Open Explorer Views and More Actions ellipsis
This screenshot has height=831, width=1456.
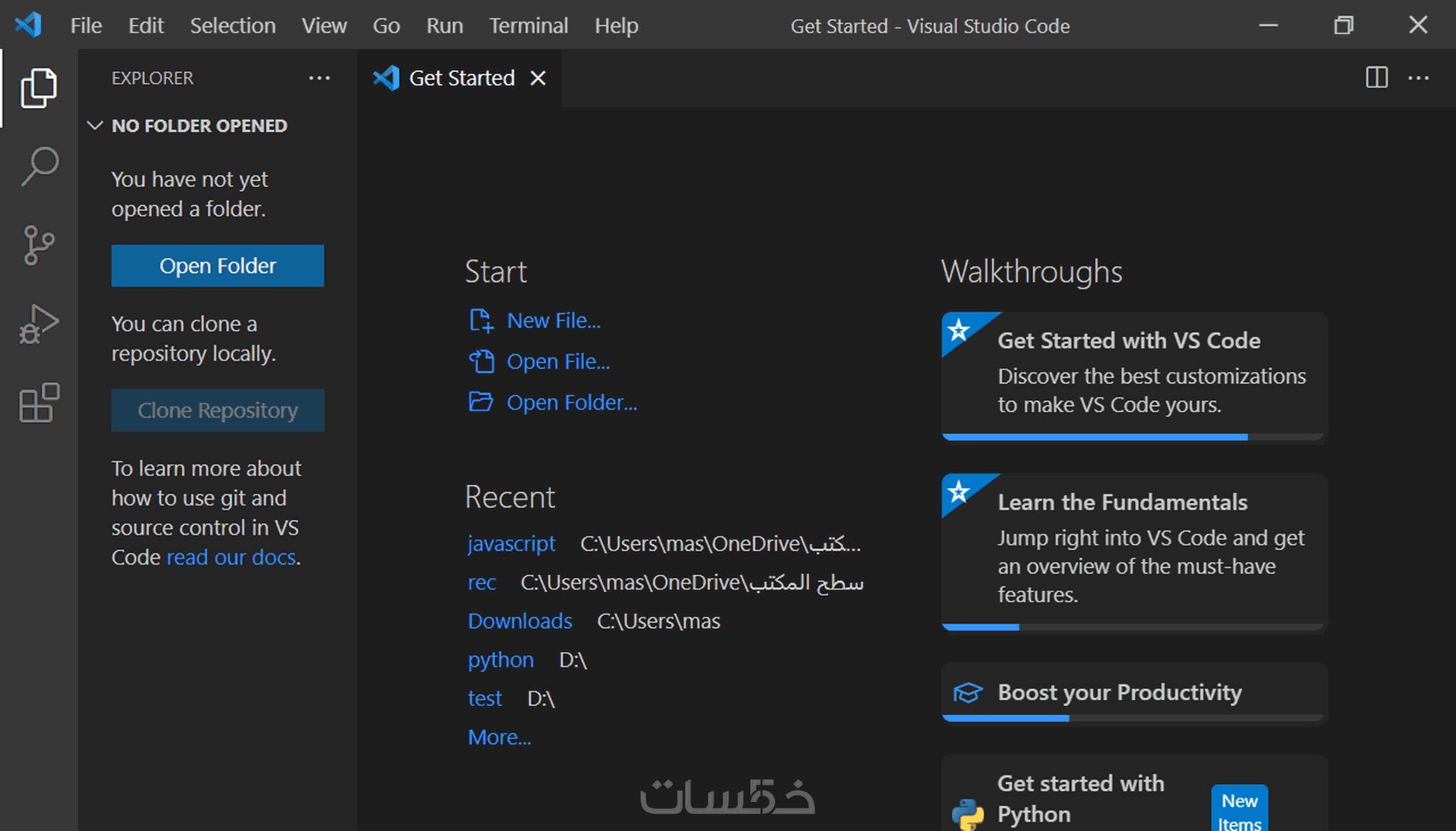pyautogui.click(x=319, y=78)
